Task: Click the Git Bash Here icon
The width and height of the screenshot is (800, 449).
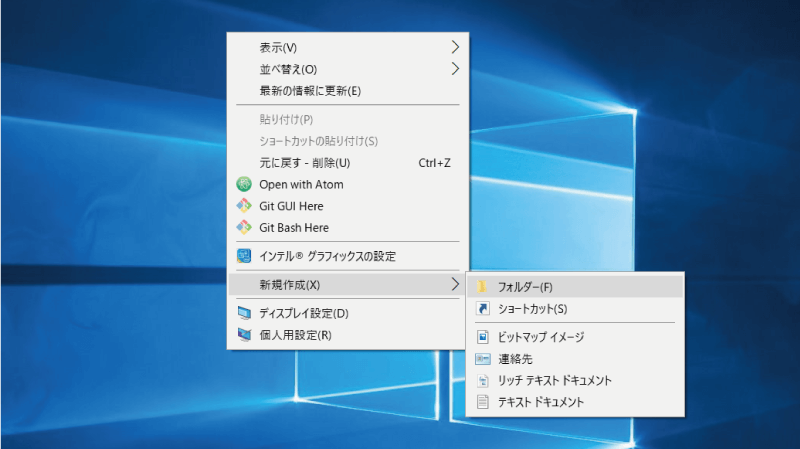Action: click(244, 227)
